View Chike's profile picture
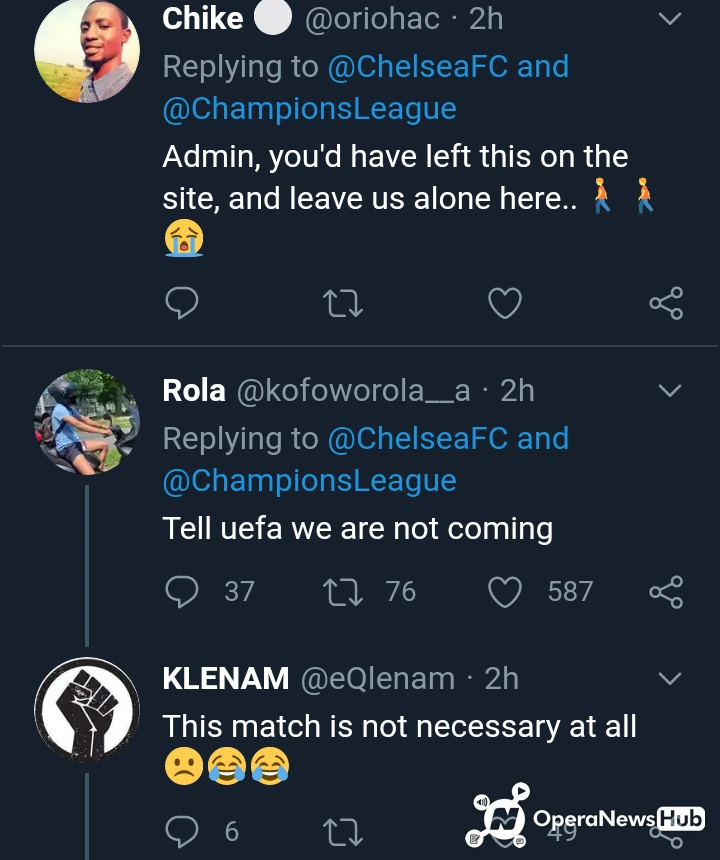Screen dimensions: 720x860 point(86,50)
